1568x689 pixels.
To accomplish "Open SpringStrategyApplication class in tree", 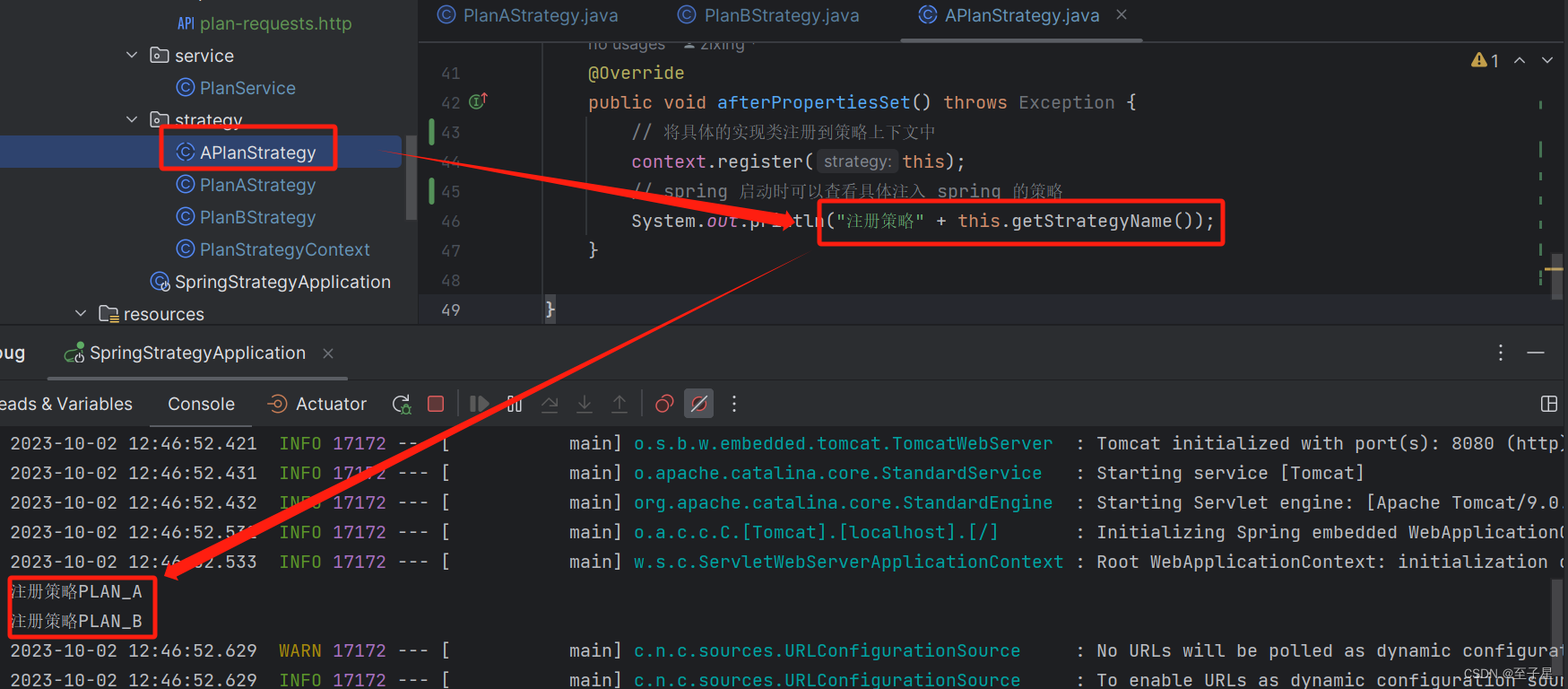I will tap(271, 282).
